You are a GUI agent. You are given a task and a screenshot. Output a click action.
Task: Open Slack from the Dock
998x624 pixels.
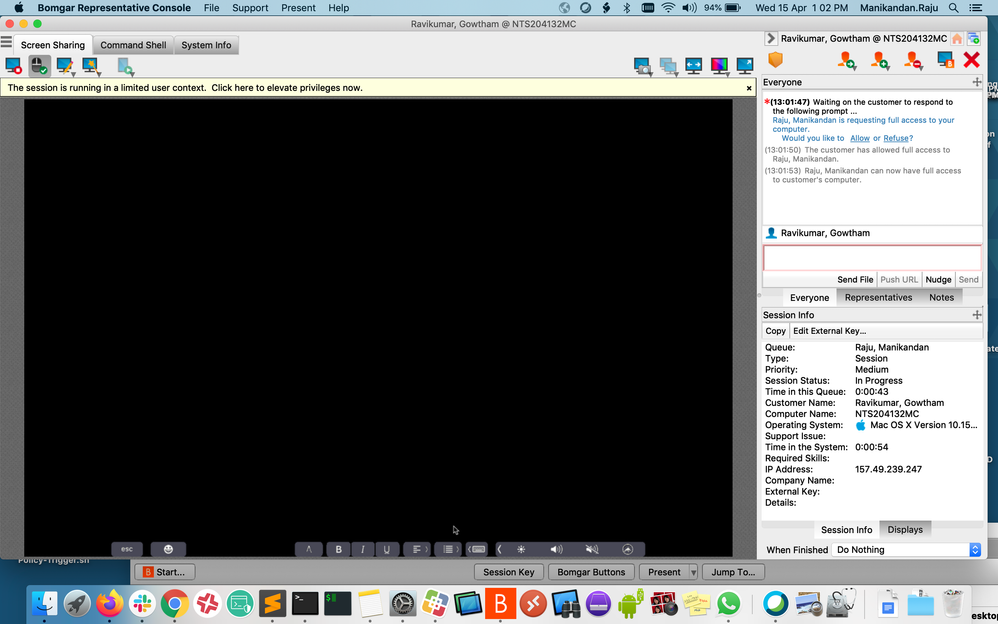click(x=142, y=603)
